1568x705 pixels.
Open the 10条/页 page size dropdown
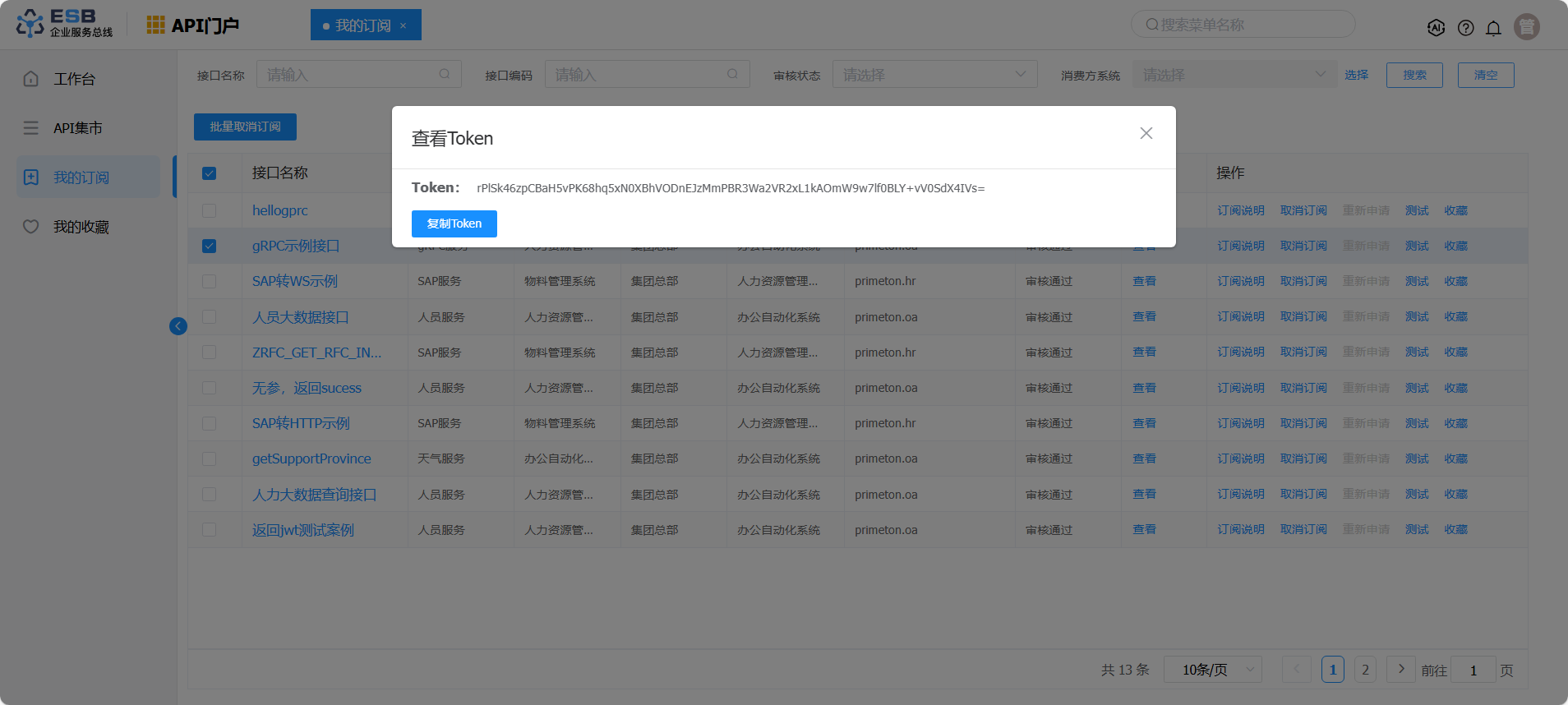pyautogui.click(x=1212, y=670)
